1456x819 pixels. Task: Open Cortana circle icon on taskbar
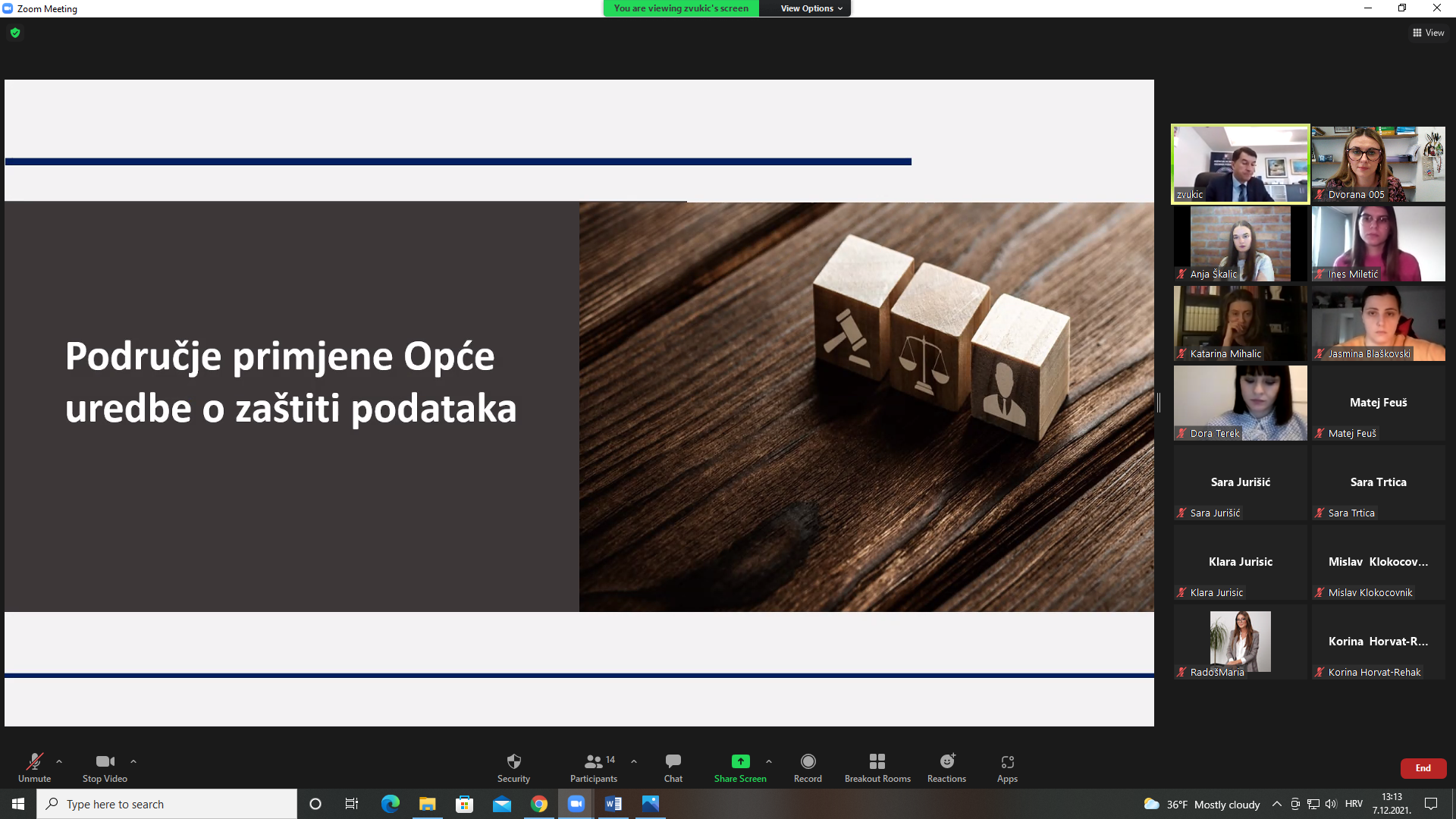[x=315, y=804]
